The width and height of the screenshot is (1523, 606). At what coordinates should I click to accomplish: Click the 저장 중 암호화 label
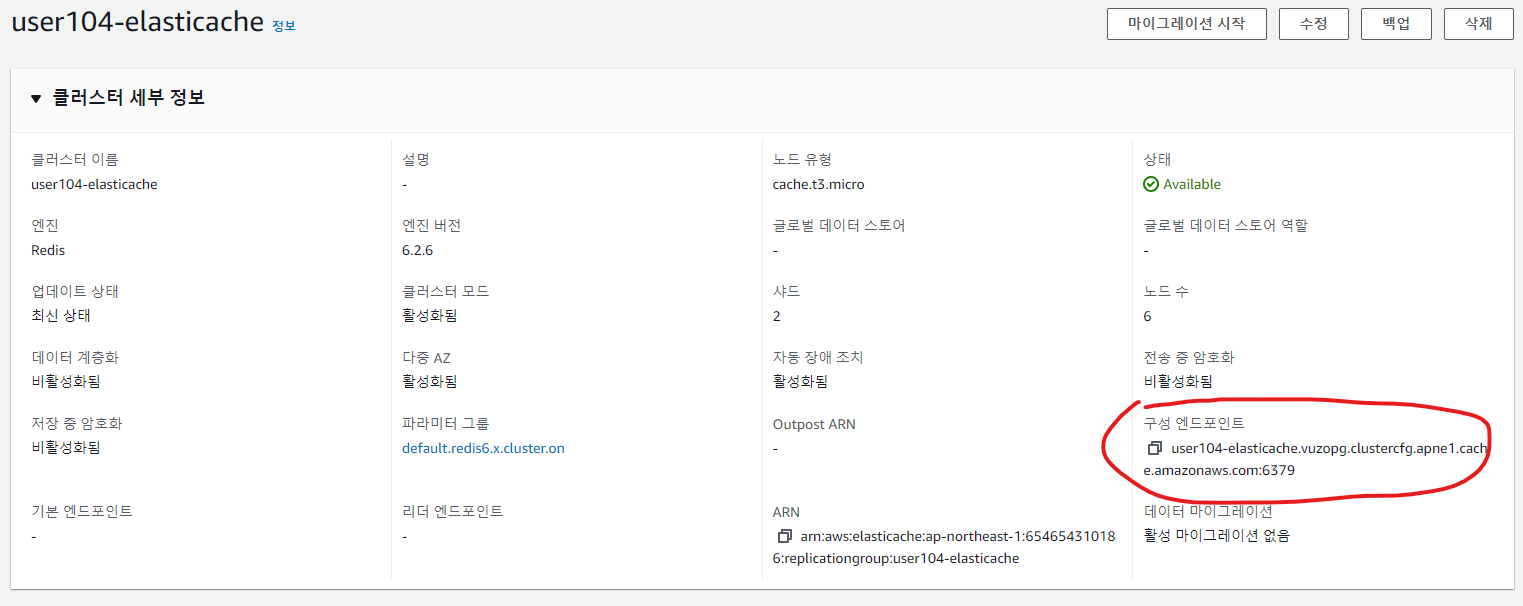click(x=77, y=424)
